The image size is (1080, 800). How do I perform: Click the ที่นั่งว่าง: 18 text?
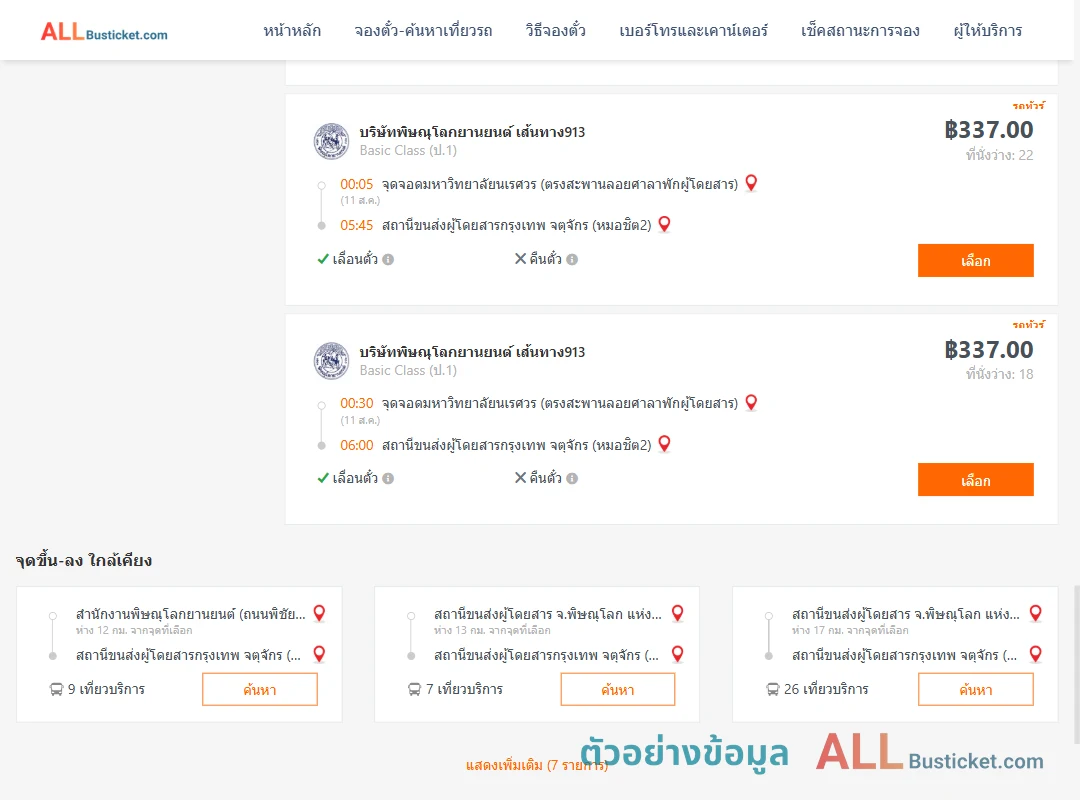point(999,374)
